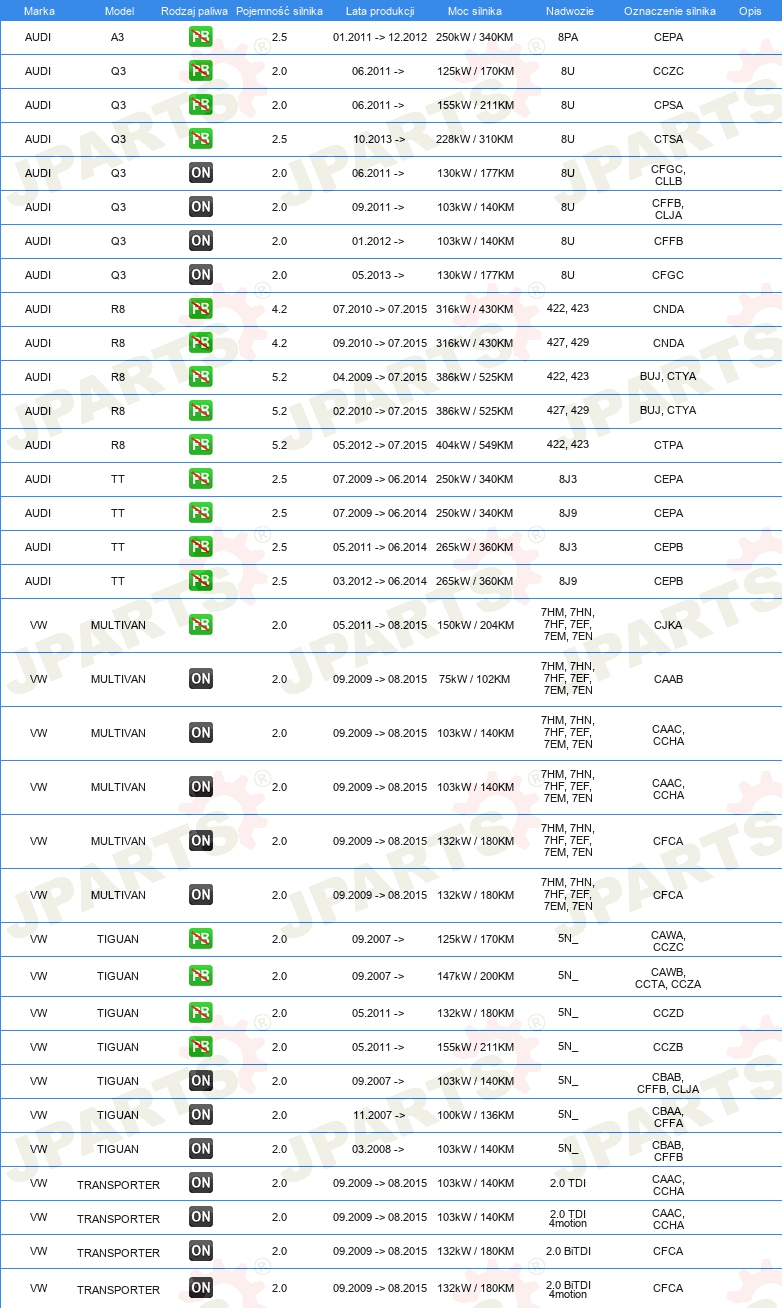
Task: Click the Opis column header
Action: (x=749, y=10)
